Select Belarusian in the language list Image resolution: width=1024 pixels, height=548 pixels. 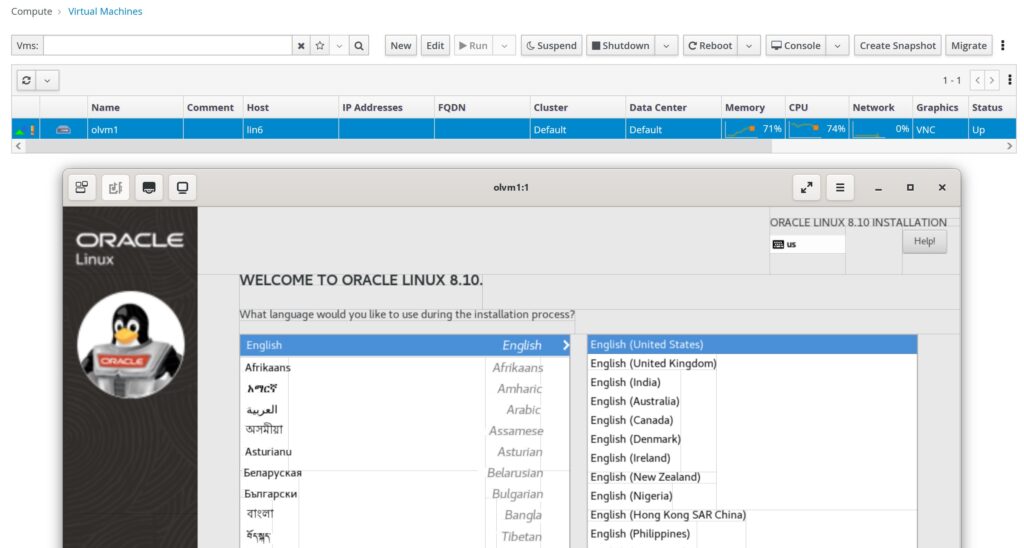[405, 472]
